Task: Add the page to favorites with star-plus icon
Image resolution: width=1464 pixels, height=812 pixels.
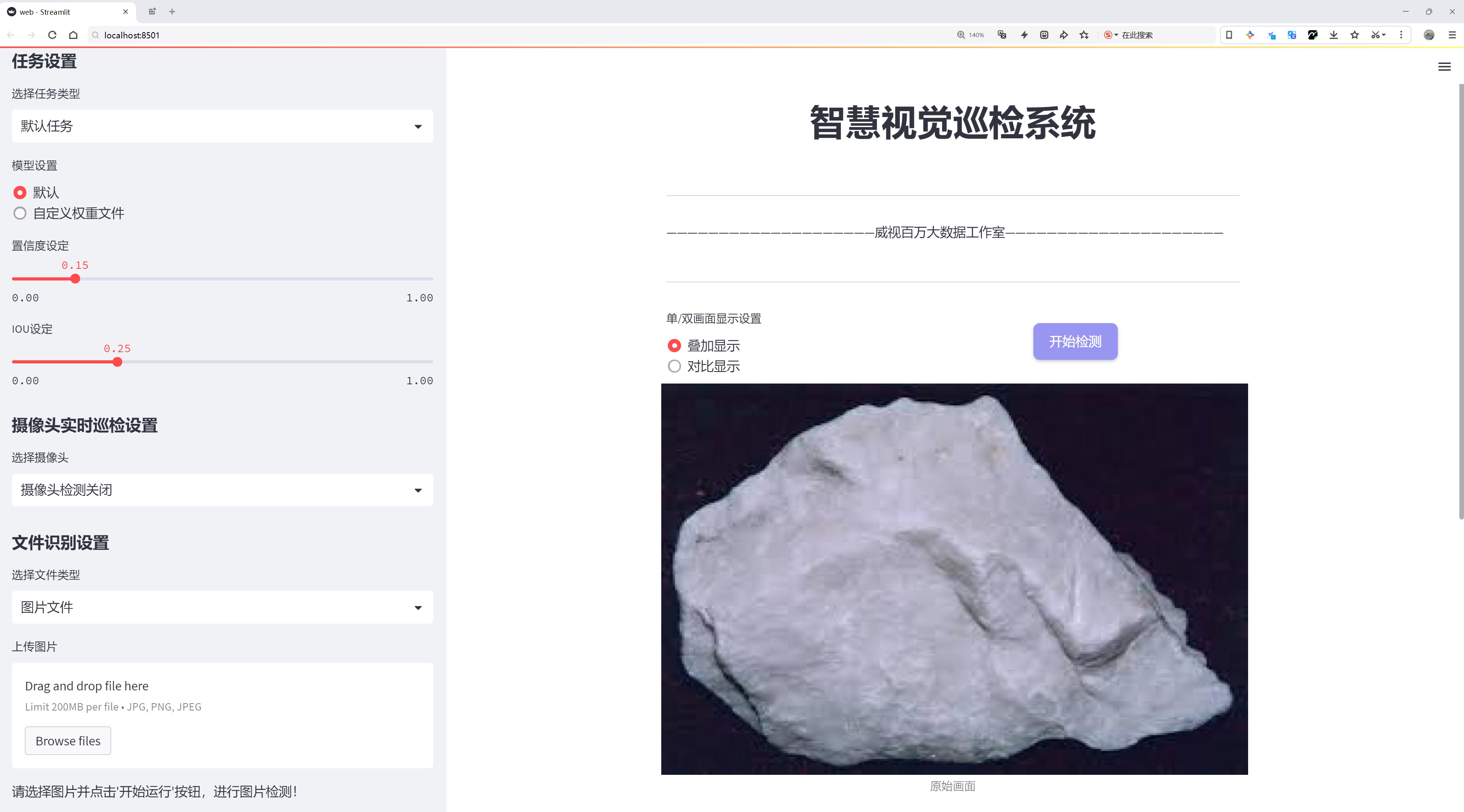Action: [x=1084, y=35]
